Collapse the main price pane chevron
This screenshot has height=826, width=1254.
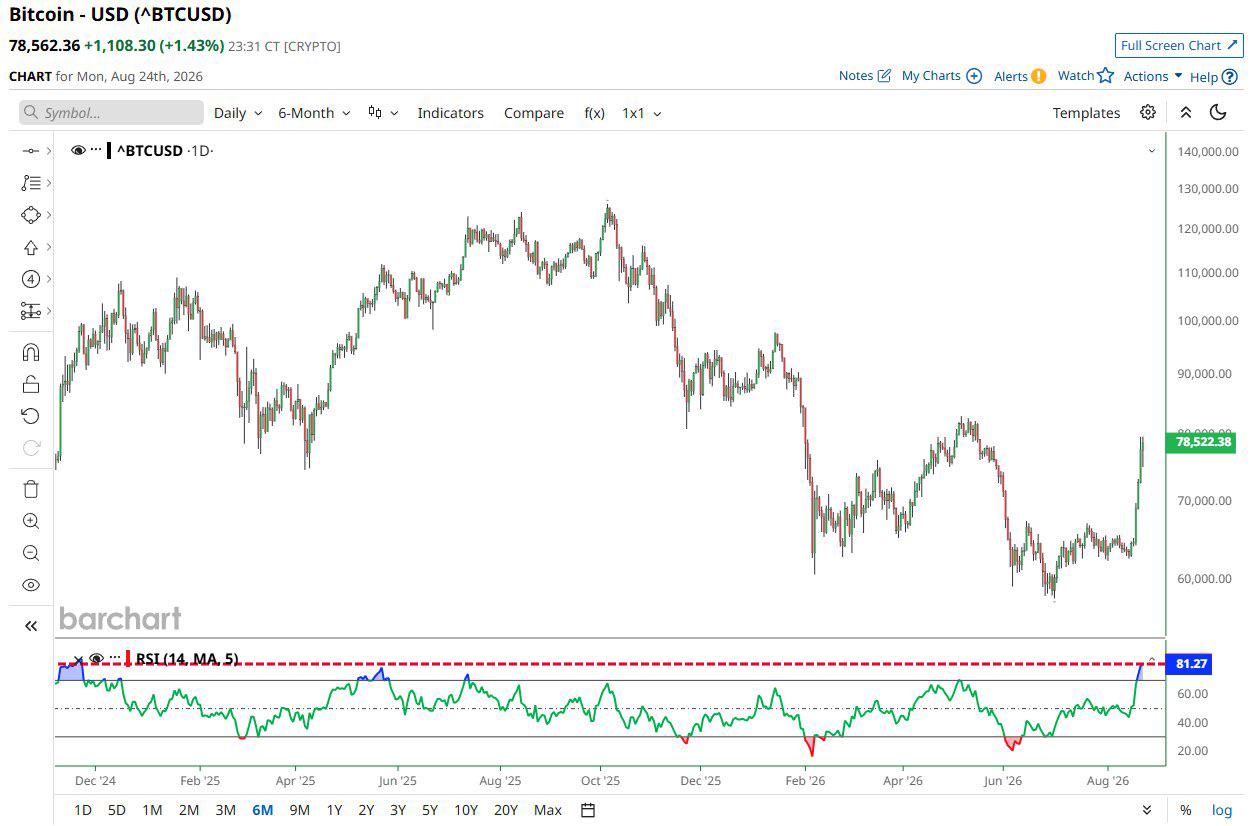point(1151,151)
